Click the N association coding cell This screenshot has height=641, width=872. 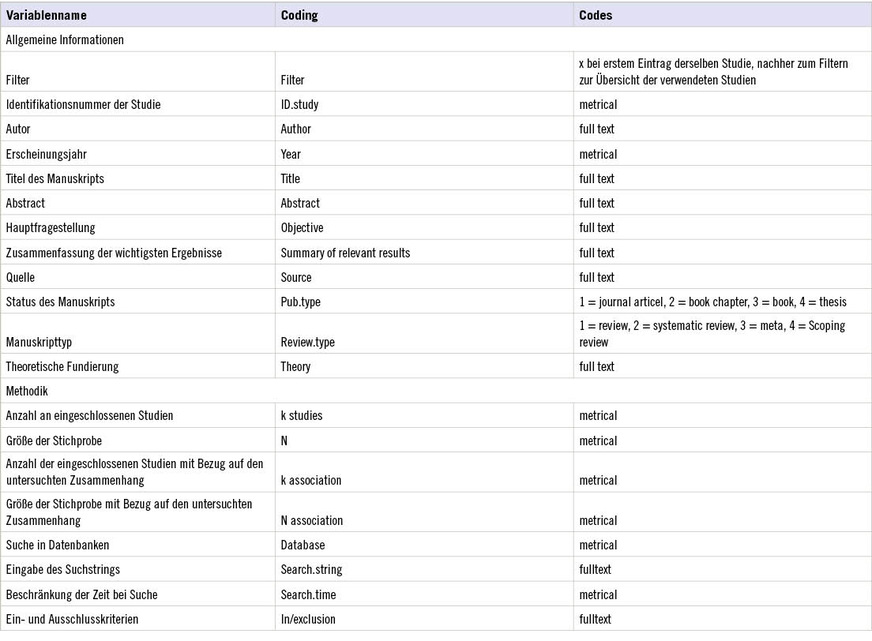312,520
